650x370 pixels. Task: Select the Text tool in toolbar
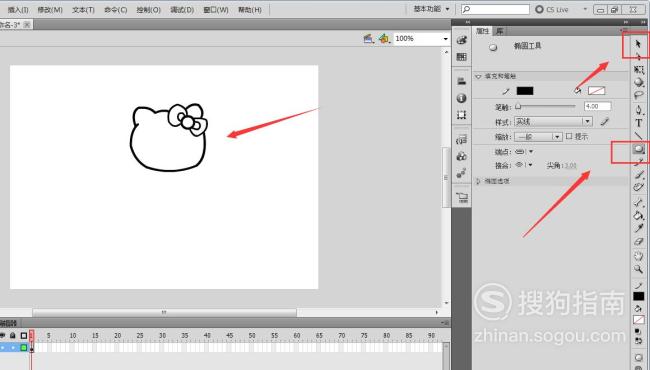click(x=638, y=123)
